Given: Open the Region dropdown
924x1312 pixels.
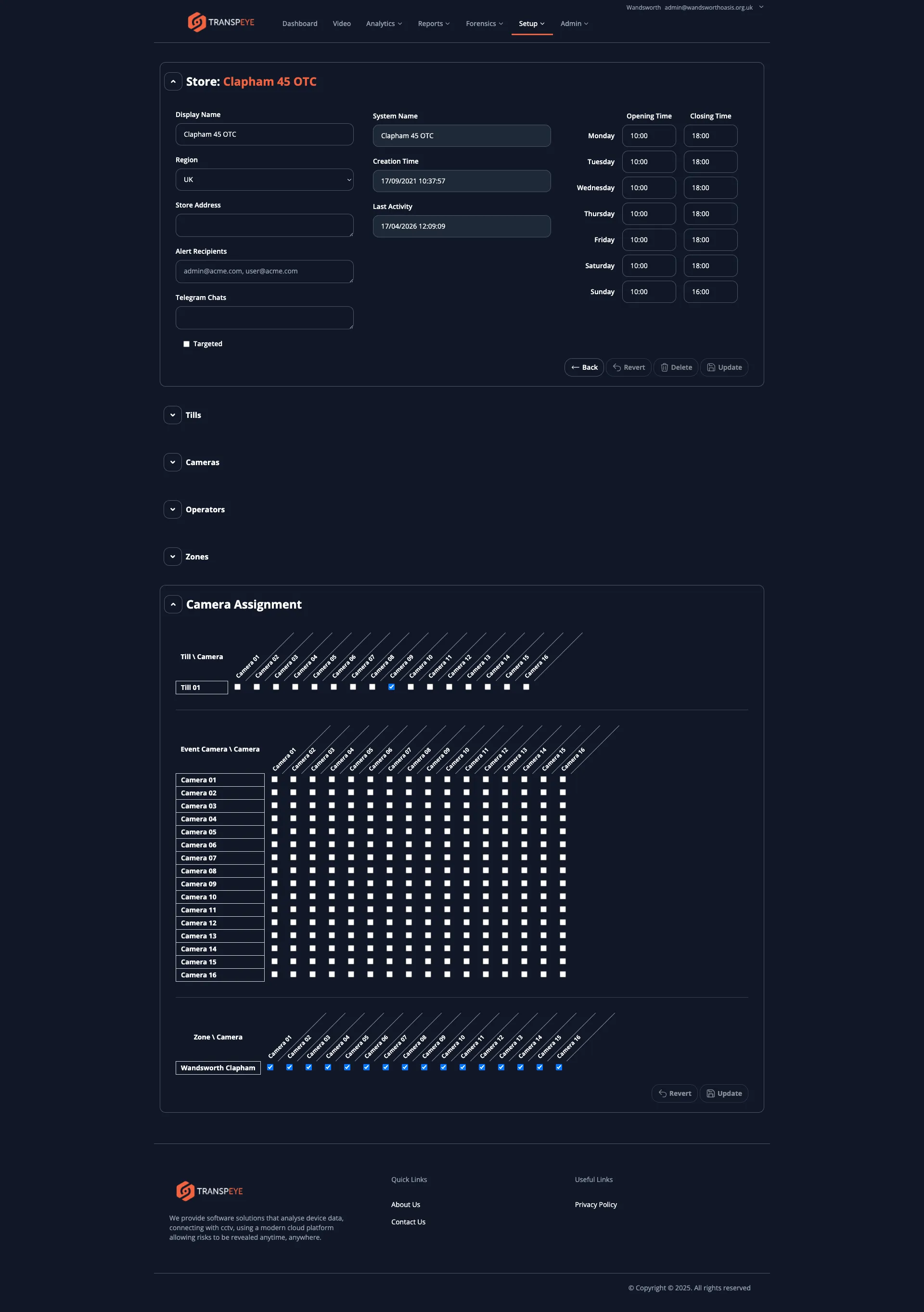Looking at the screenshot, I should pyautogui.click(x=264, y=180).
